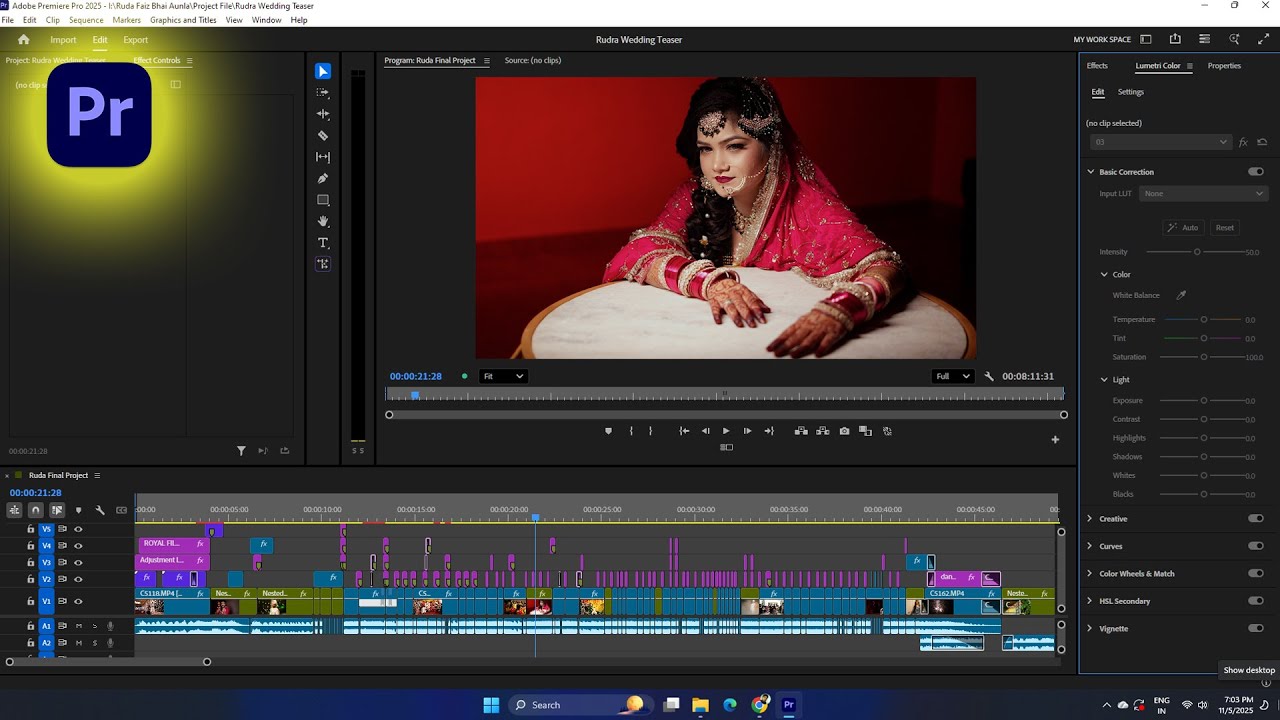Open the Sequence menu
The width and height of the screenshot is (1280, 720).
pos(86,20)
